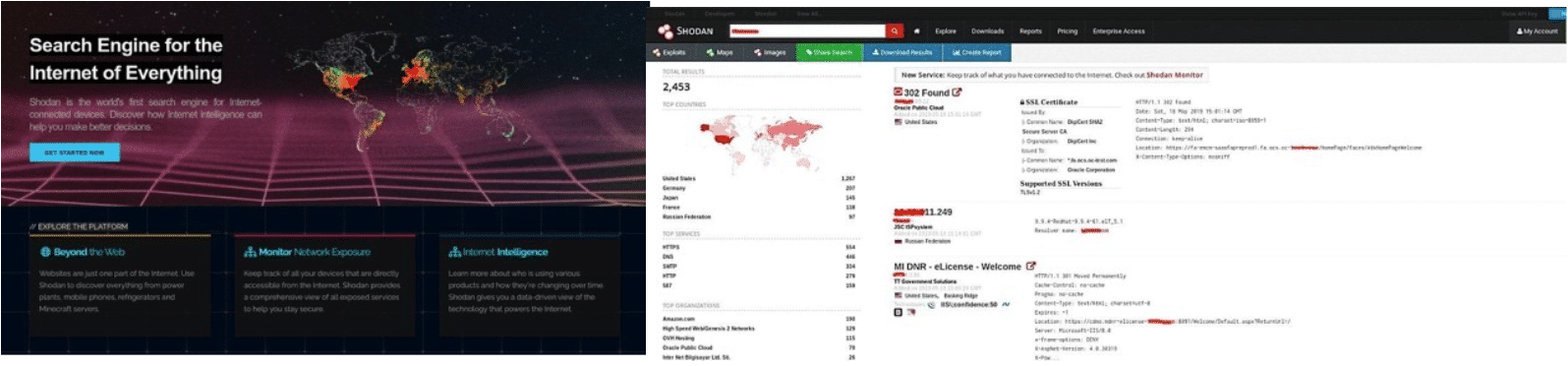Open Monitor Network Exposure card heading

(x=315, y=252)
